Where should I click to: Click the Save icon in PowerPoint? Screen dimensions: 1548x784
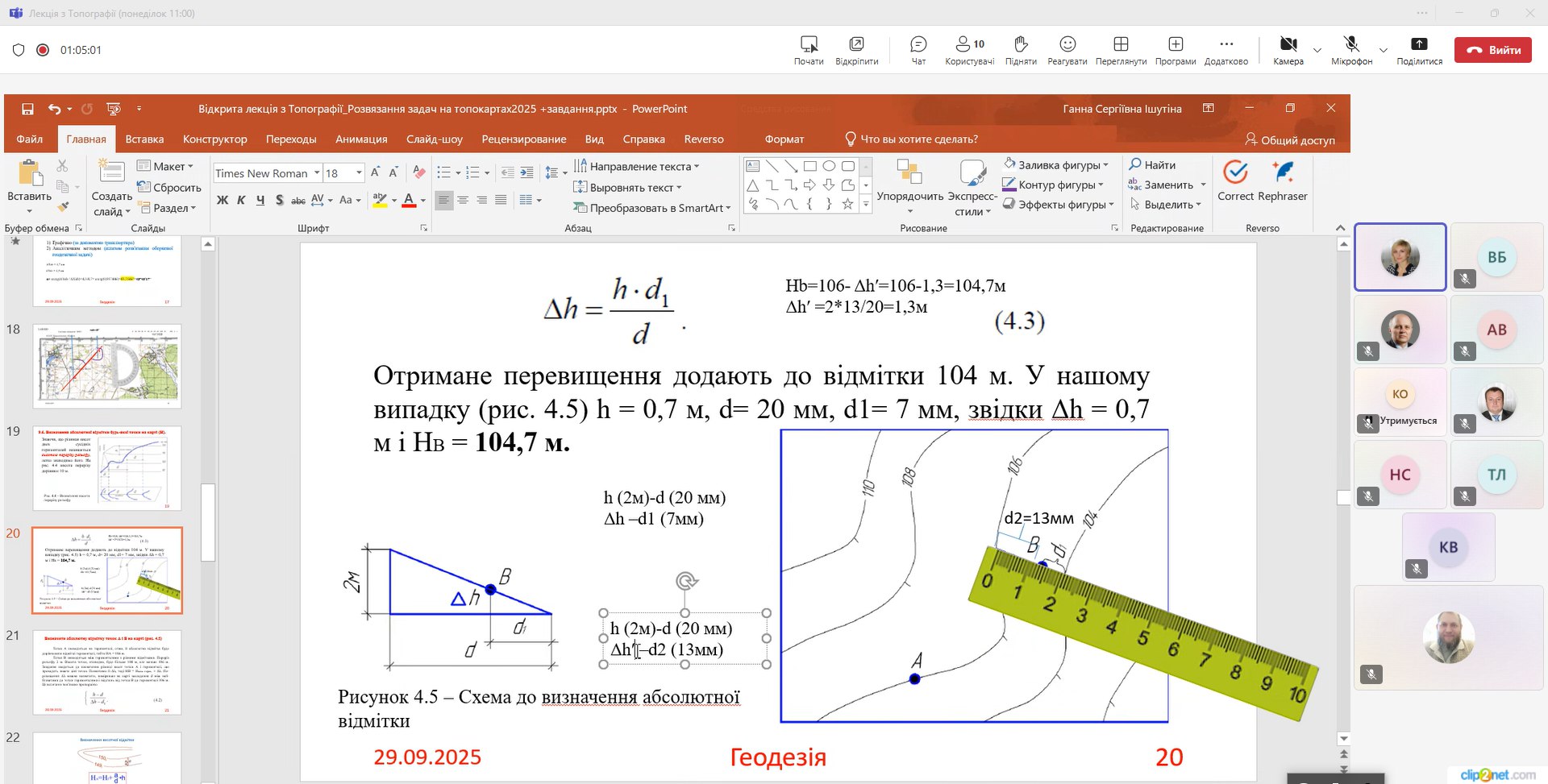point(27,109)
